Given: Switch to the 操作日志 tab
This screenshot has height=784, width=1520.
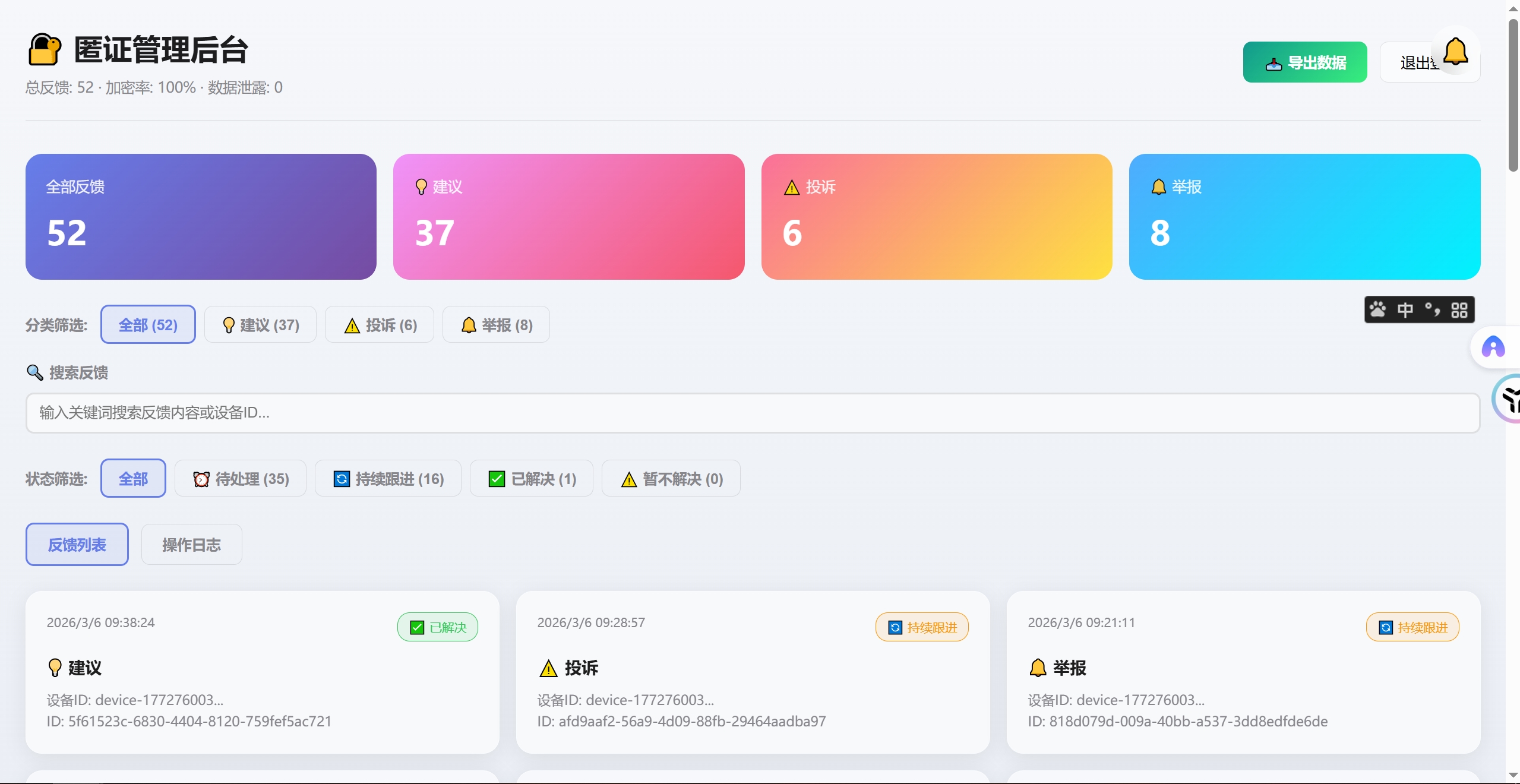Looking at the screenshot, I should [x=191, y=544].
